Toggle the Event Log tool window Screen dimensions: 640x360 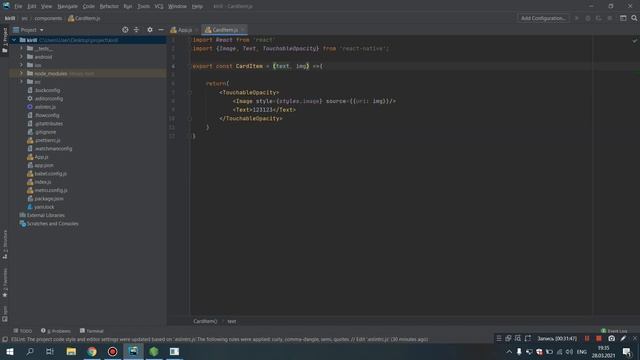[614, 331]
